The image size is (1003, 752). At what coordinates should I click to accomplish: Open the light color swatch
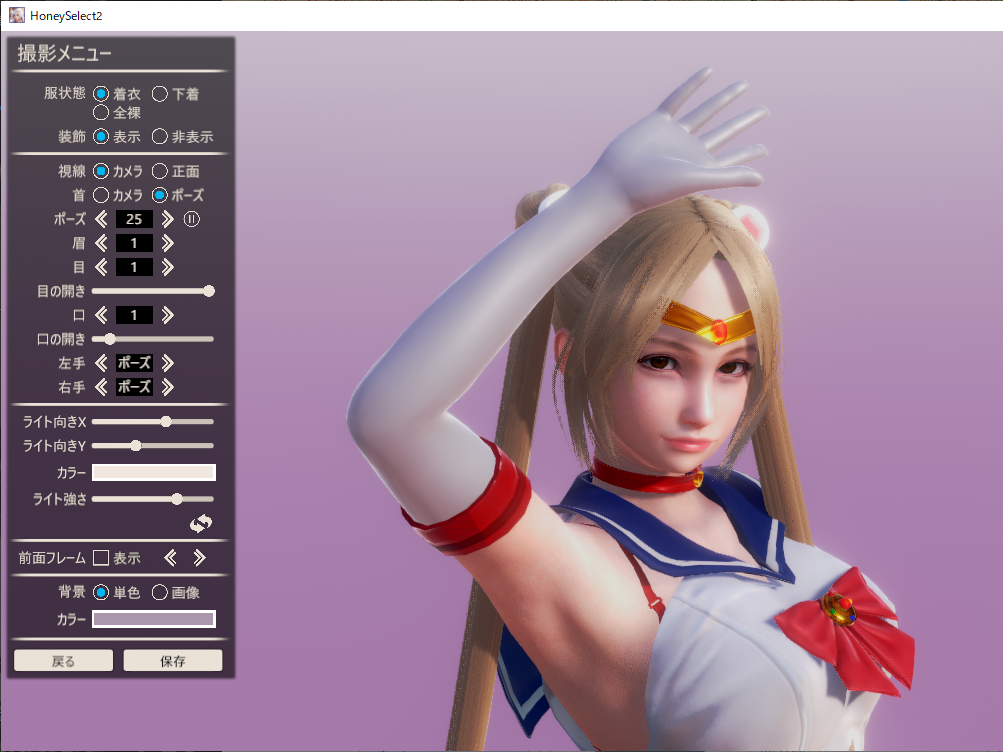(154, 473)
